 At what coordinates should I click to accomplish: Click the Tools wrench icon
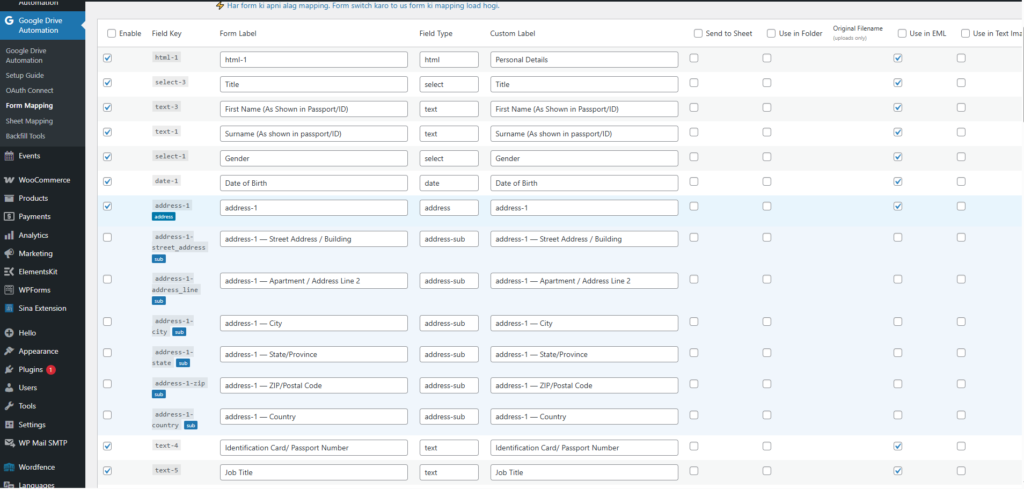(9, 406)
